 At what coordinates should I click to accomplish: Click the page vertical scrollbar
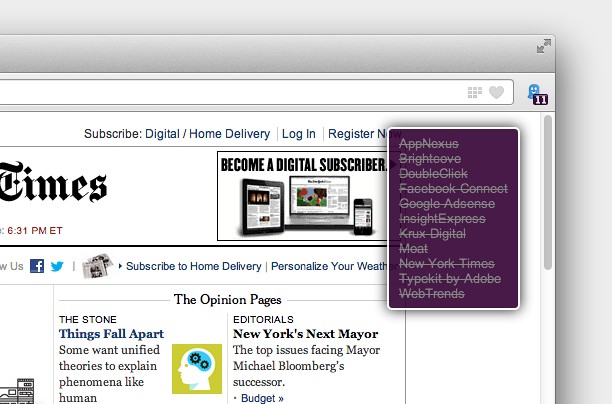point(548,192)
